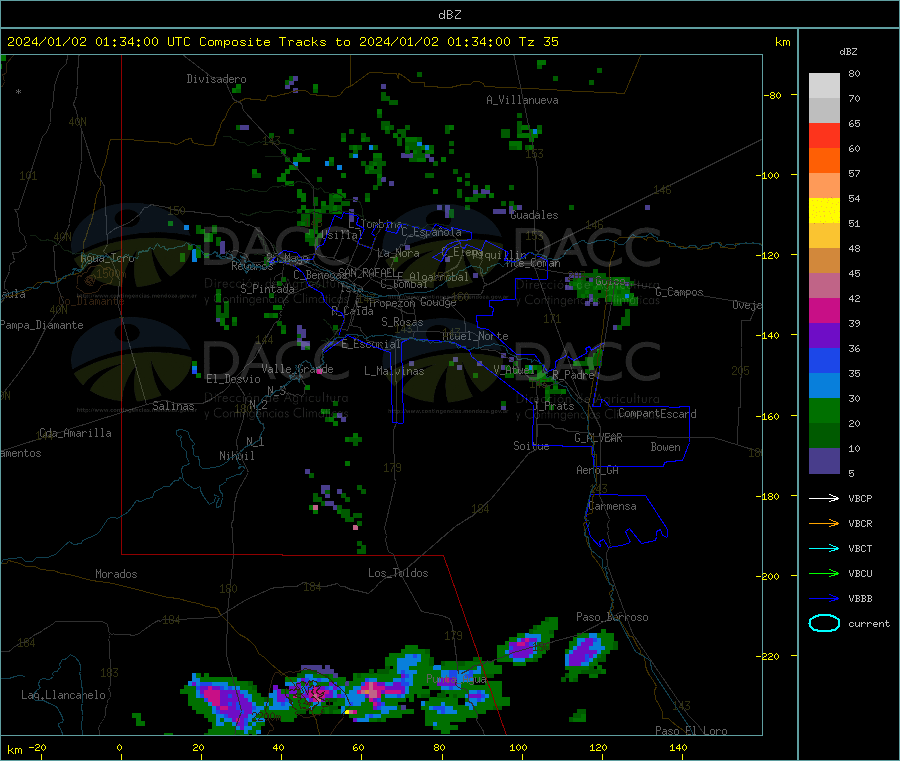Click the S_Pintada location label
This screenshot has height=761, width=900.
coord(267,289)
